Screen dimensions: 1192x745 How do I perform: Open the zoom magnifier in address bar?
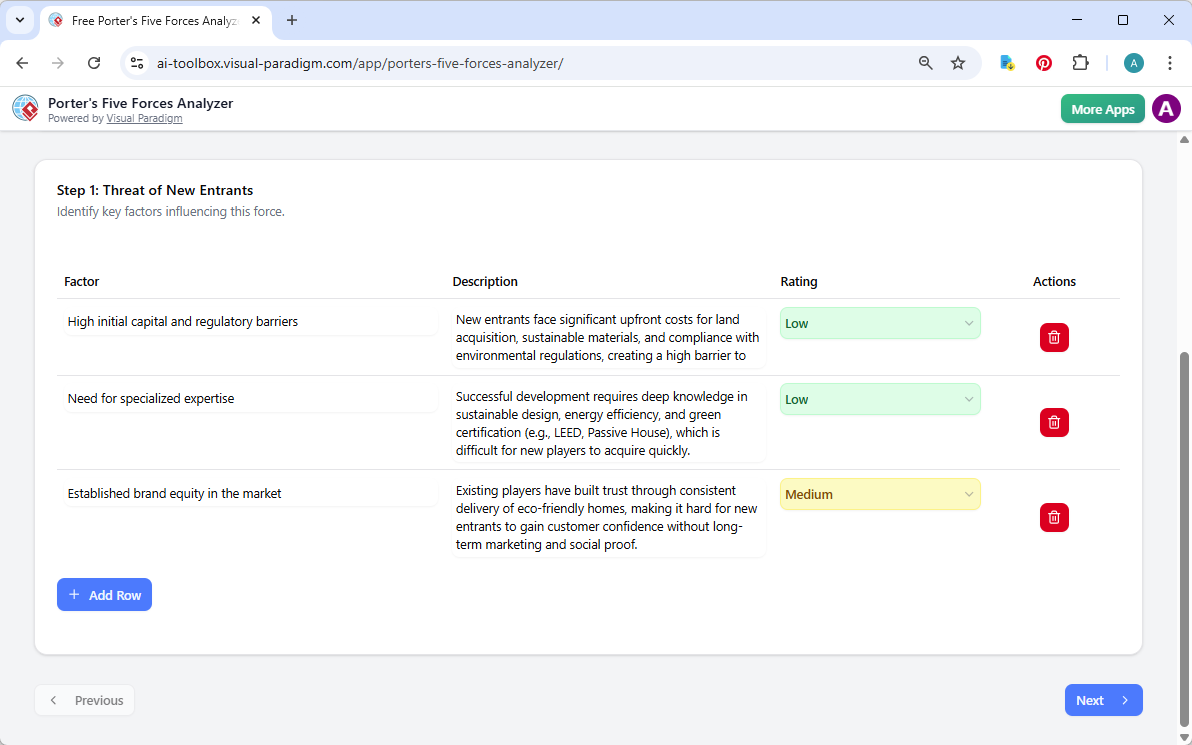click(926, 63)
